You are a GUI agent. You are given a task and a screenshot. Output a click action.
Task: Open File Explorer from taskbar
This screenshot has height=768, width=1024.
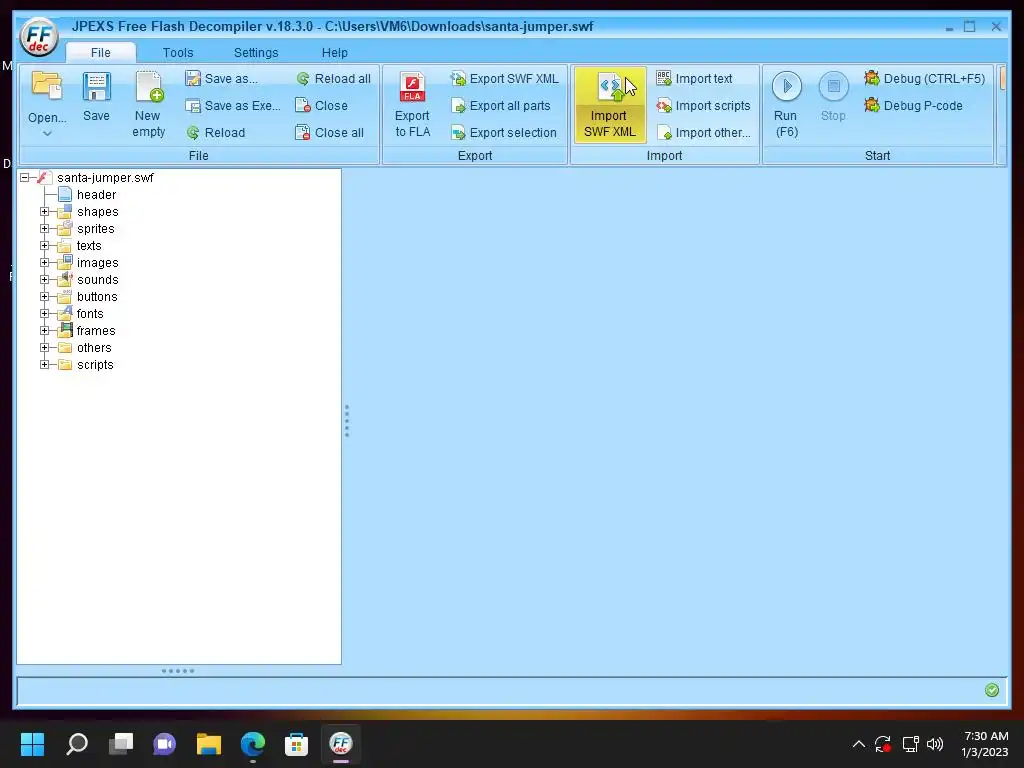[208, 744]
